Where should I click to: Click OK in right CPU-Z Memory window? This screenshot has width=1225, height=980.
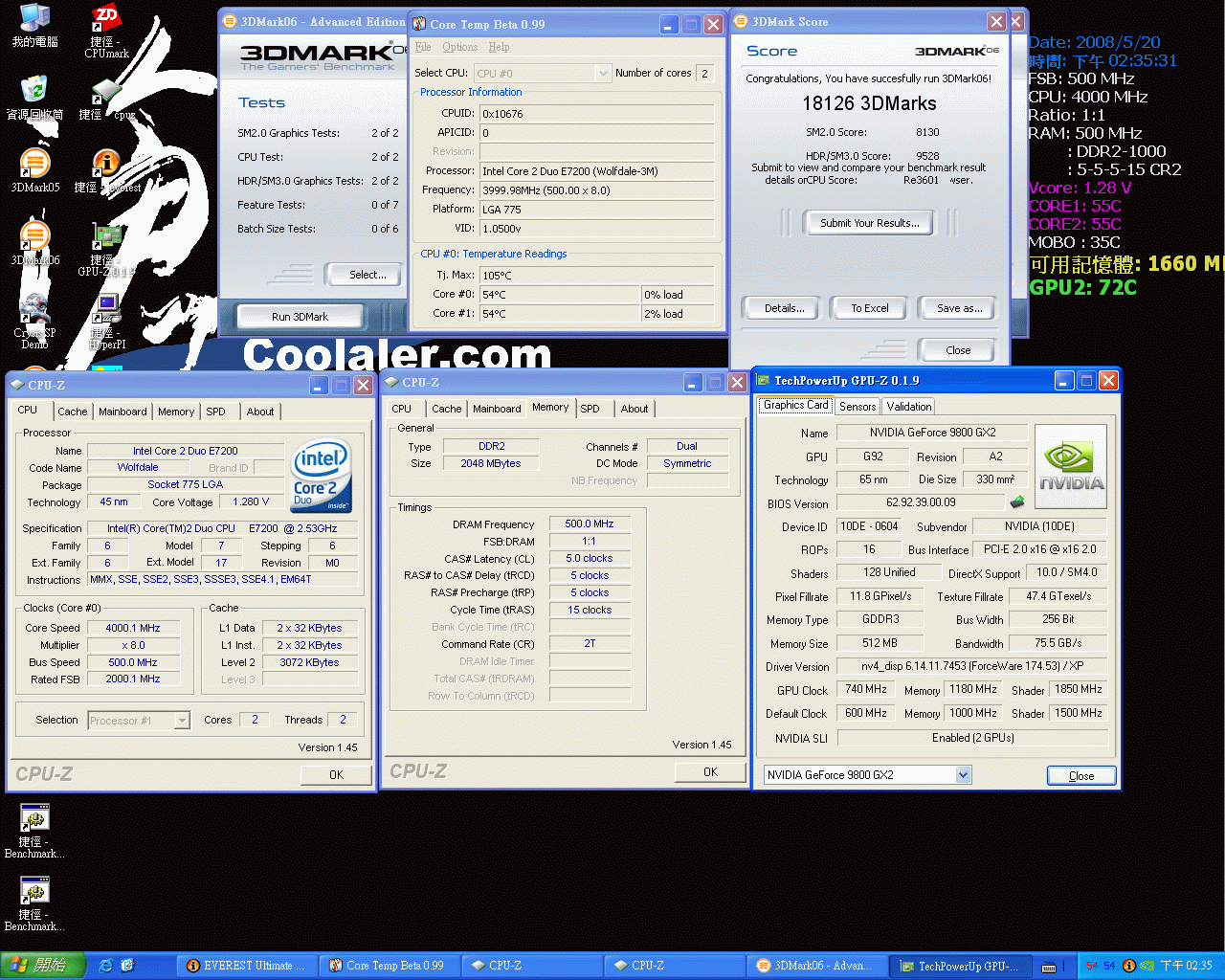pyautogui.click(x=710, y=772)
